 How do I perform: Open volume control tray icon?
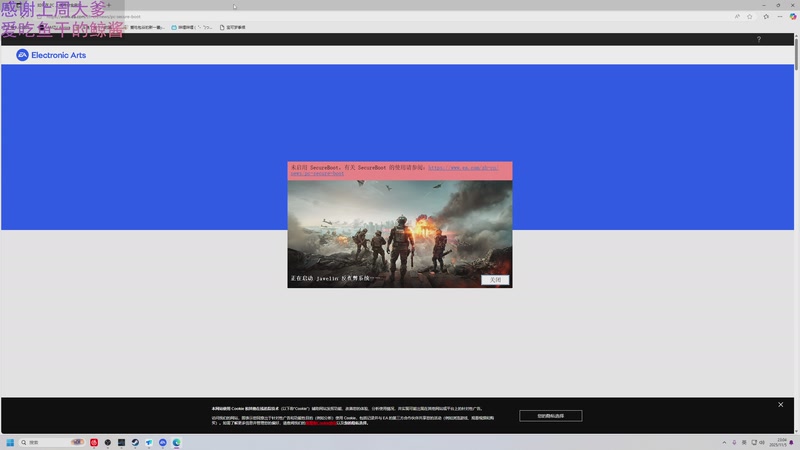coord(762,442)
